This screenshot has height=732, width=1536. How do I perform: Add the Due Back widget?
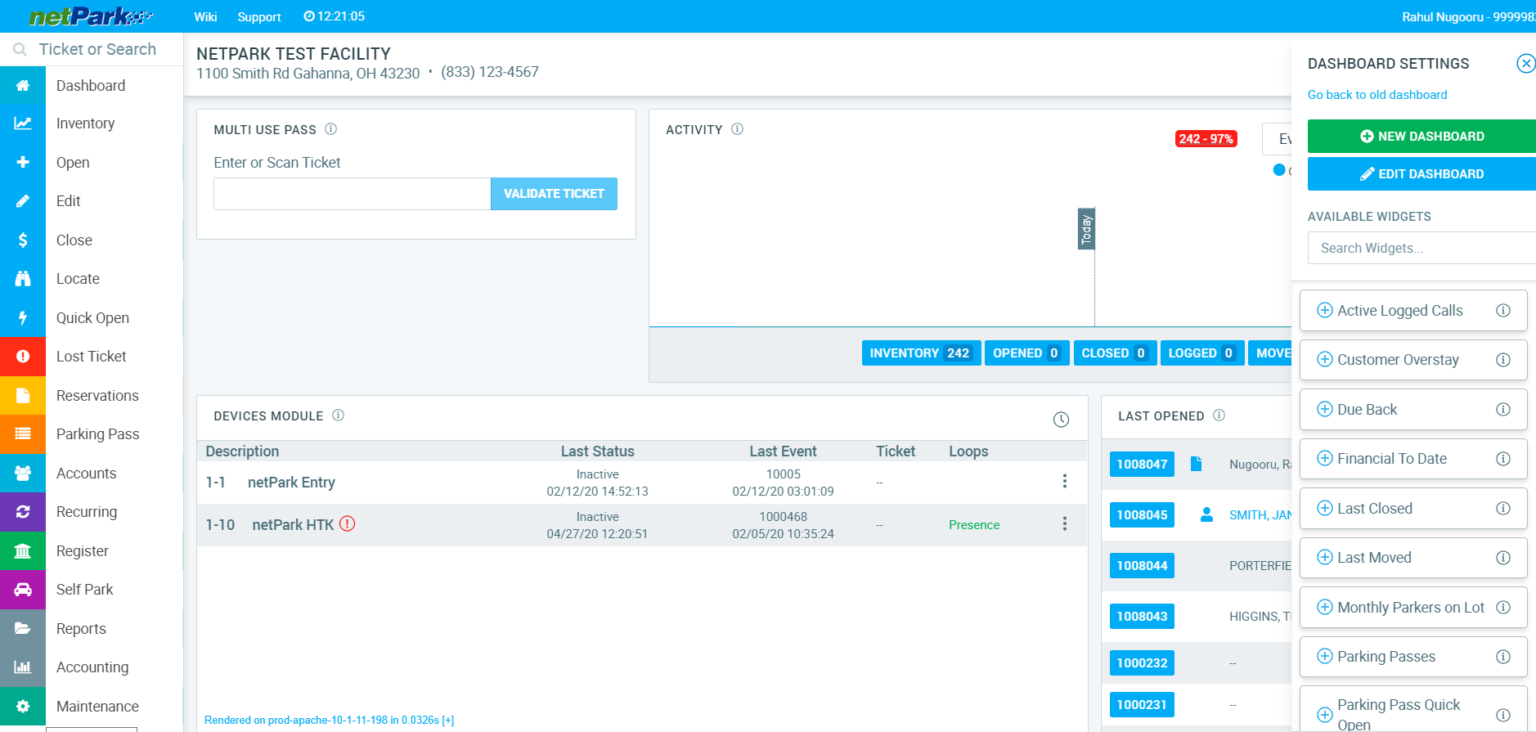point(1324,409)
